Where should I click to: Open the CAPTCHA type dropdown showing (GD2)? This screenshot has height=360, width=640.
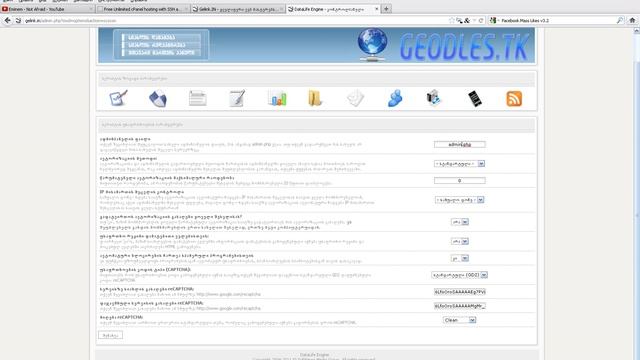pyautogui.click(x=460, y=275)
